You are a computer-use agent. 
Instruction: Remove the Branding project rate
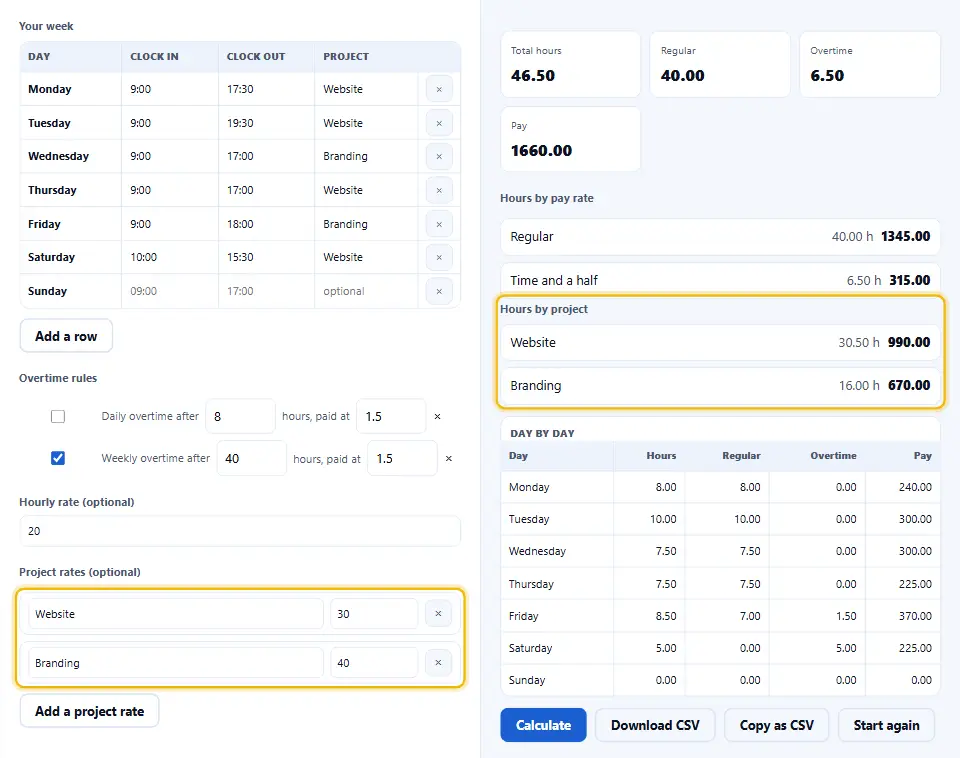[438, 662]
